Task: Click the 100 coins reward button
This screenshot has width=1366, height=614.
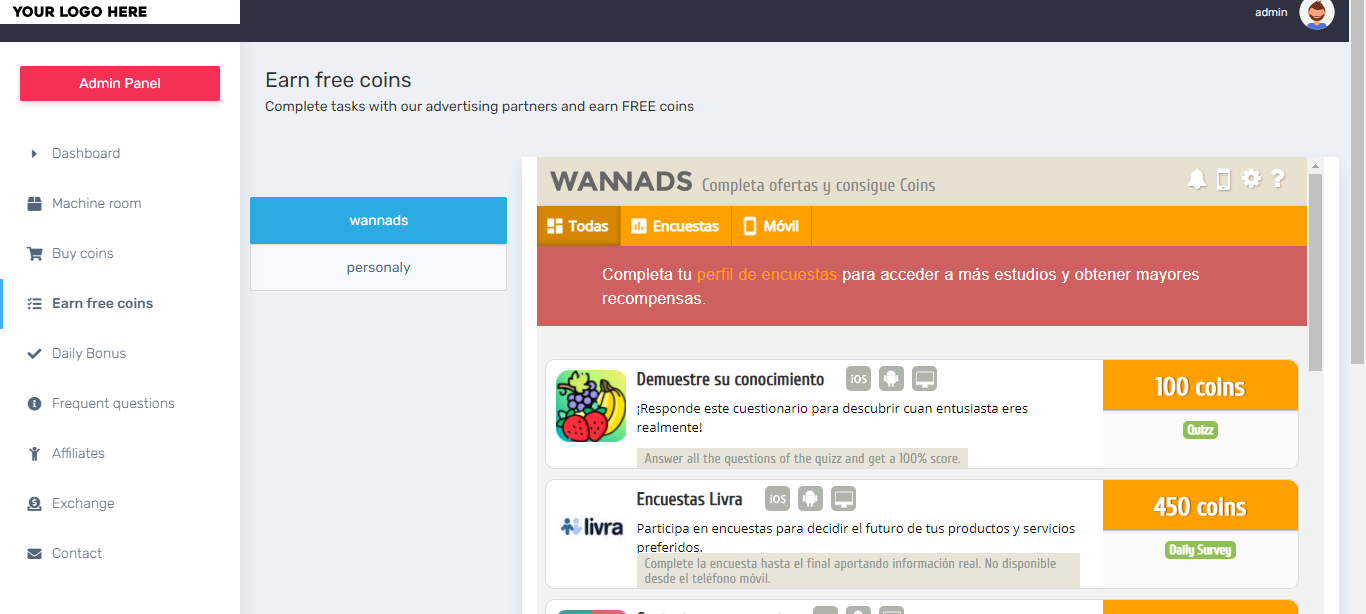Action: pos(1200,386)
